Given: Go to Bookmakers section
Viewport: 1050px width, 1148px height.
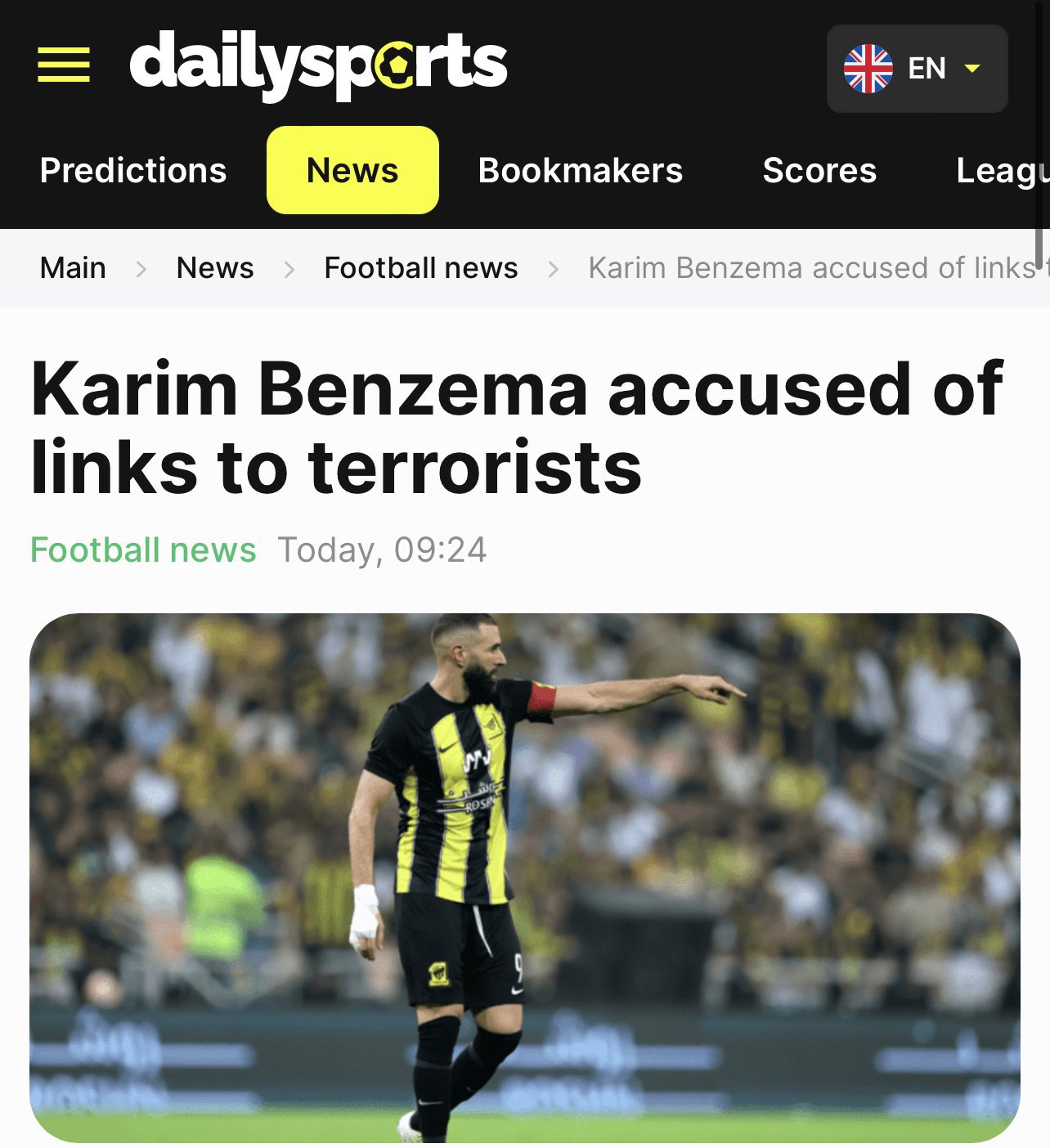Looking at the screenshot, I should [581, 170].
